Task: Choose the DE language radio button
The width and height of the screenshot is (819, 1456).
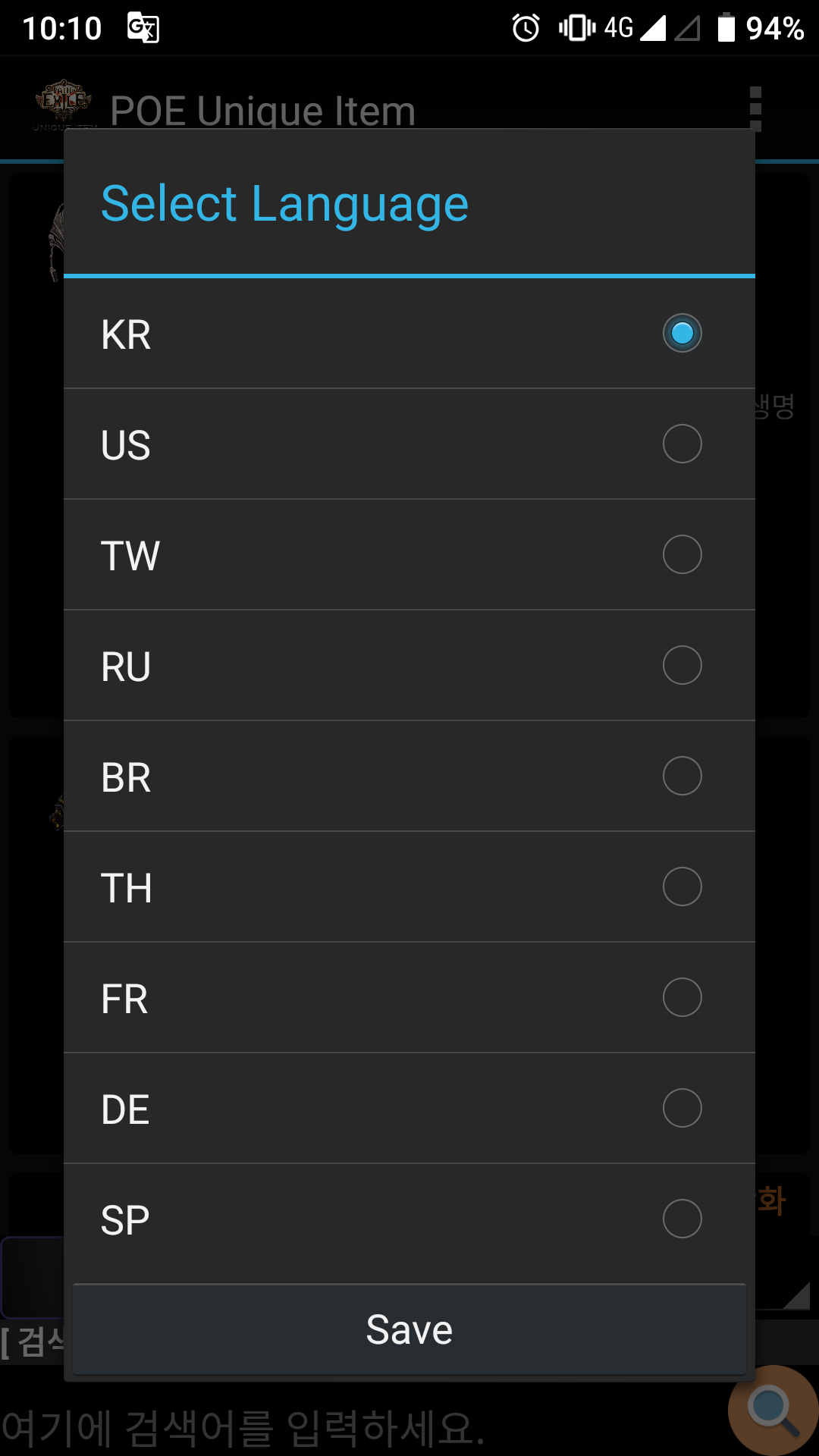Action: 682,1108
